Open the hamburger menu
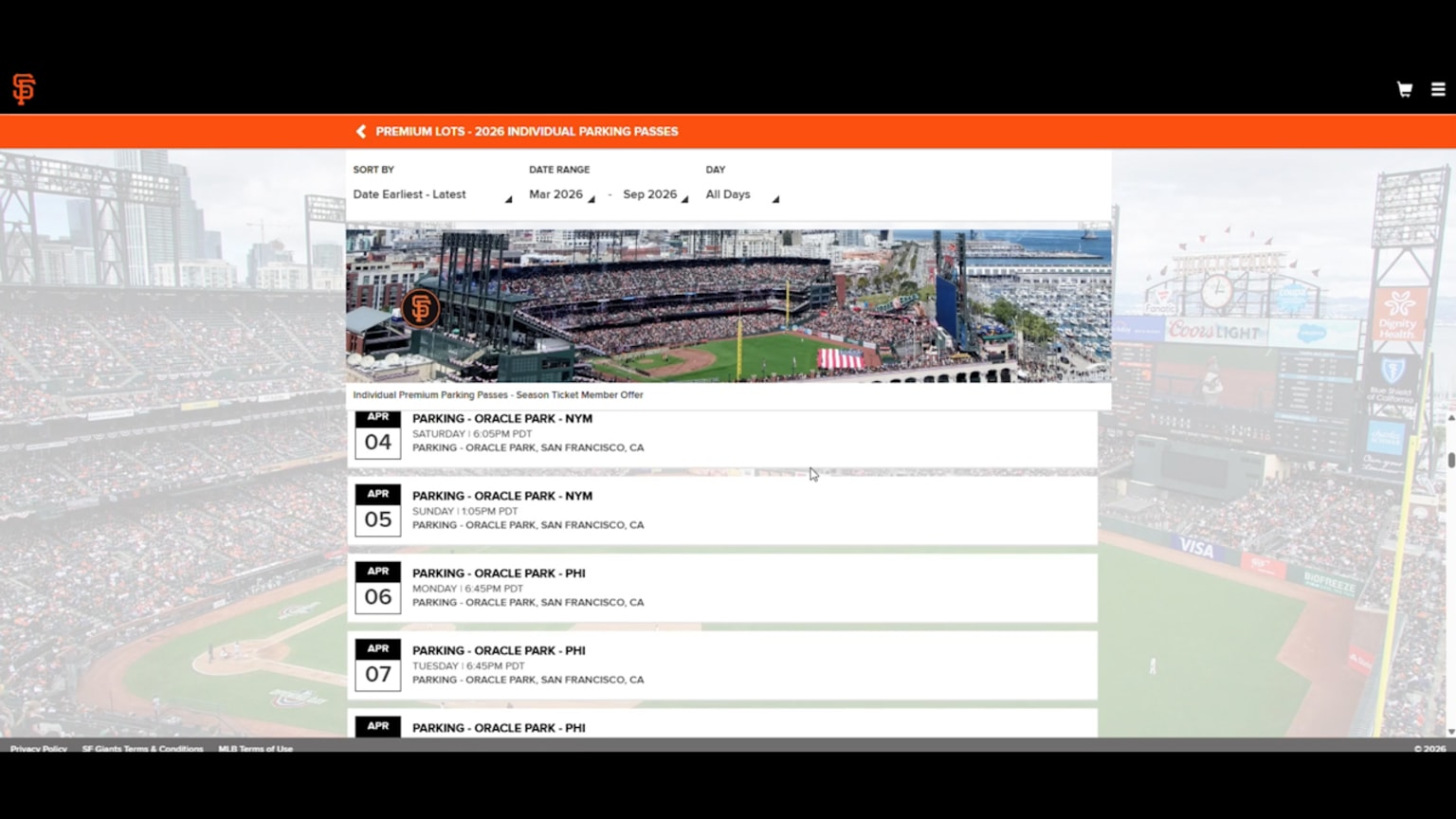This screenshot has height=819, width=1456. [1438, 89]
